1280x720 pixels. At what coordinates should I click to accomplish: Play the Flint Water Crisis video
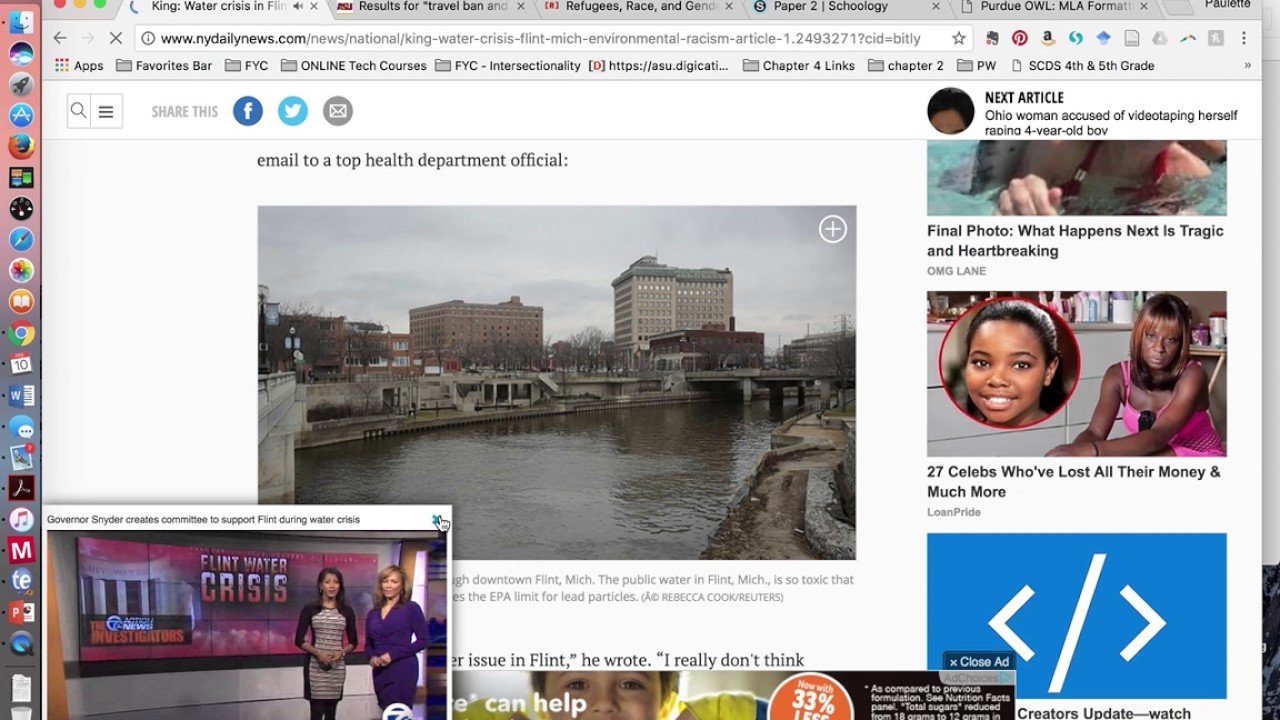pyautogui.click(x=247, y=625)
